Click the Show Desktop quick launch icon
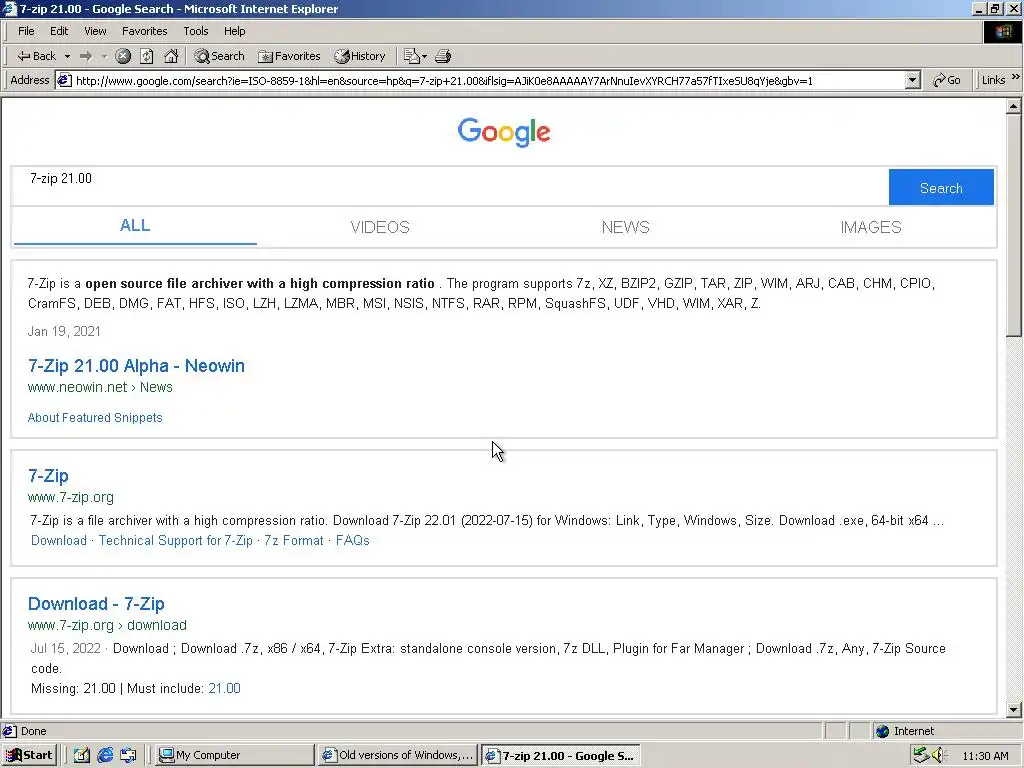The image size is (1024, 768). click(82, 755)
